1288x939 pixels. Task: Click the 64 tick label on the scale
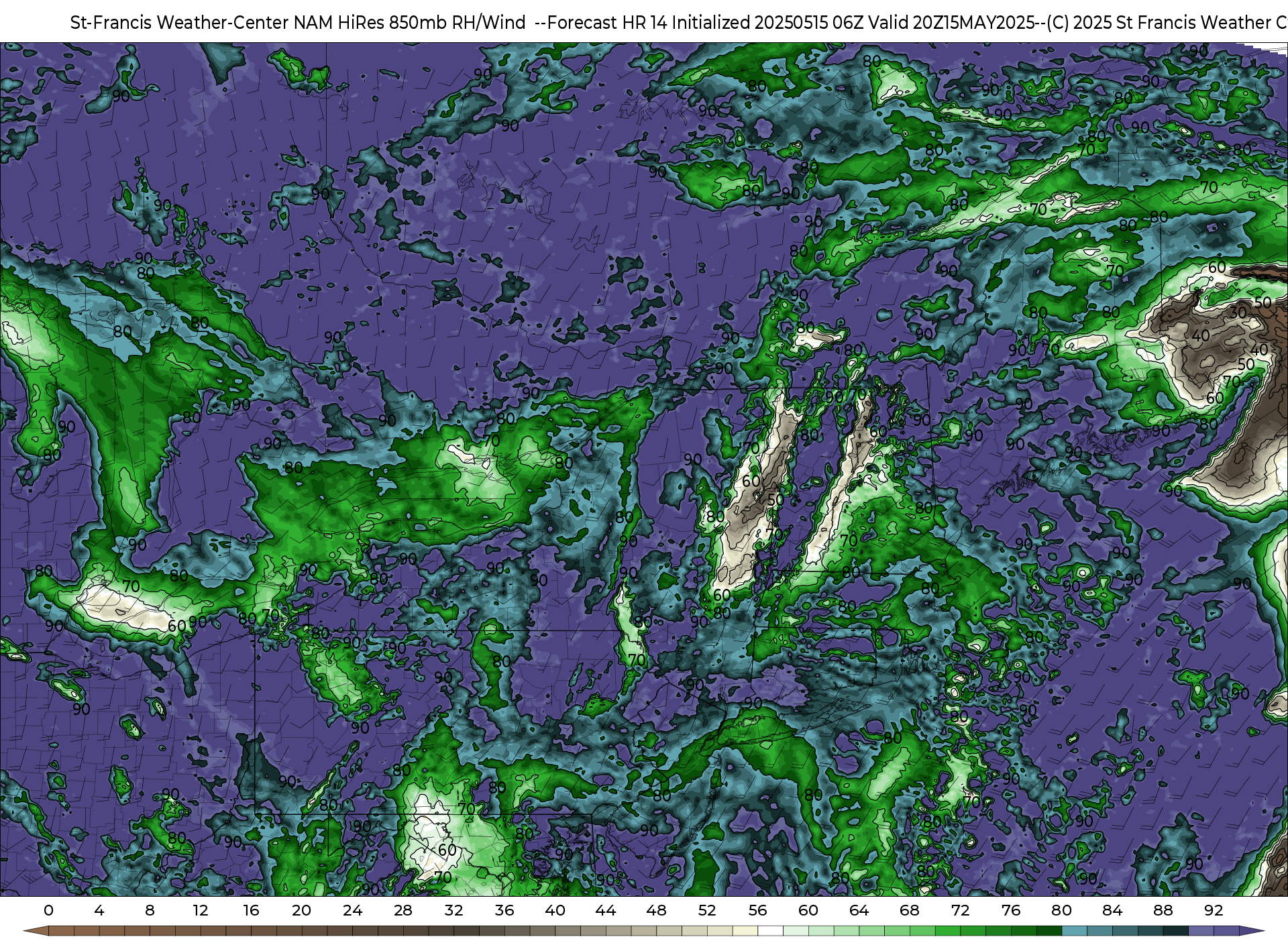click(x=859, y=910)
